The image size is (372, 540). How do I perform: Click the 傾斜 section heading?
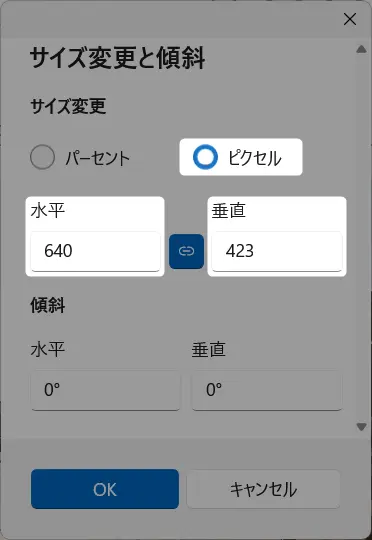48,305
